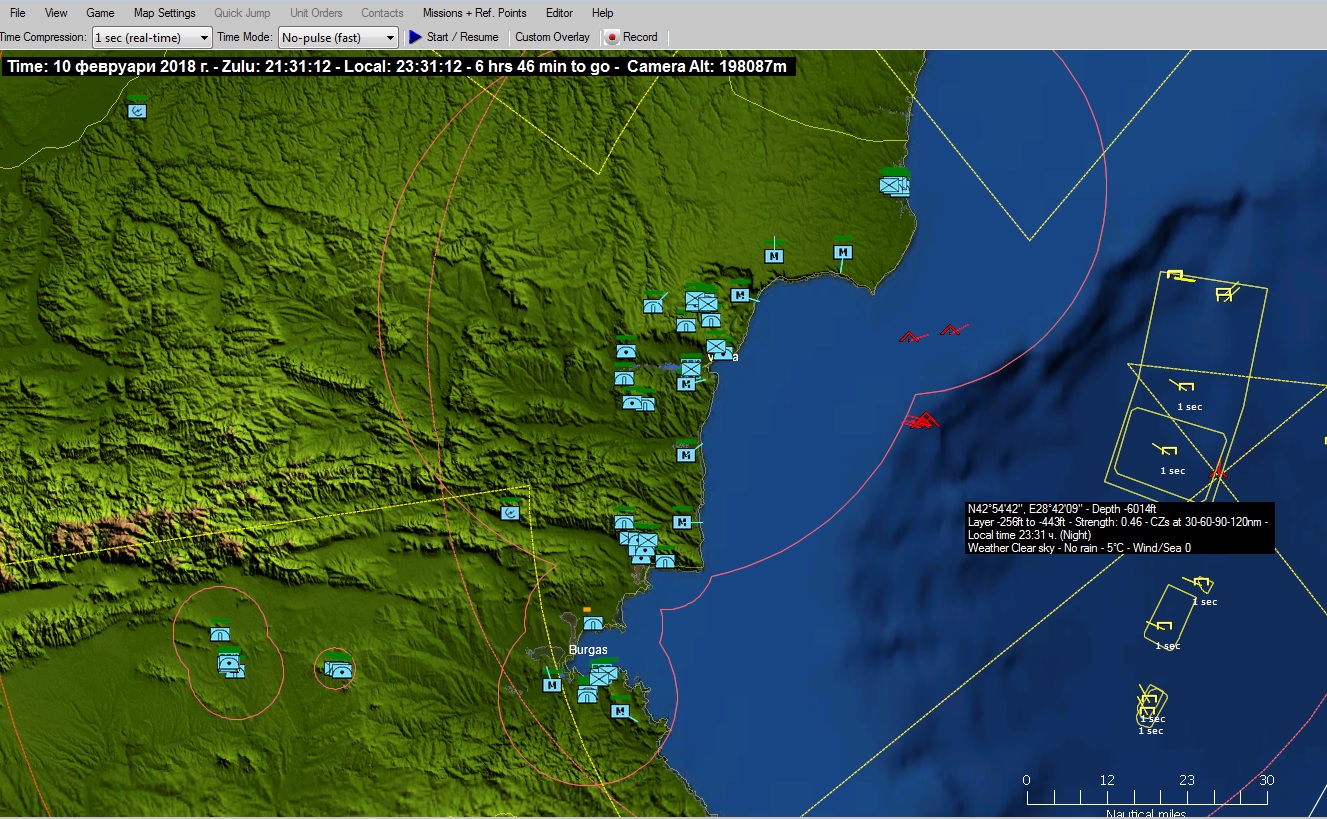The height and width of the screenshot is (819, 1327).
Task: Open the Game menu
Action: click(100, 13)
